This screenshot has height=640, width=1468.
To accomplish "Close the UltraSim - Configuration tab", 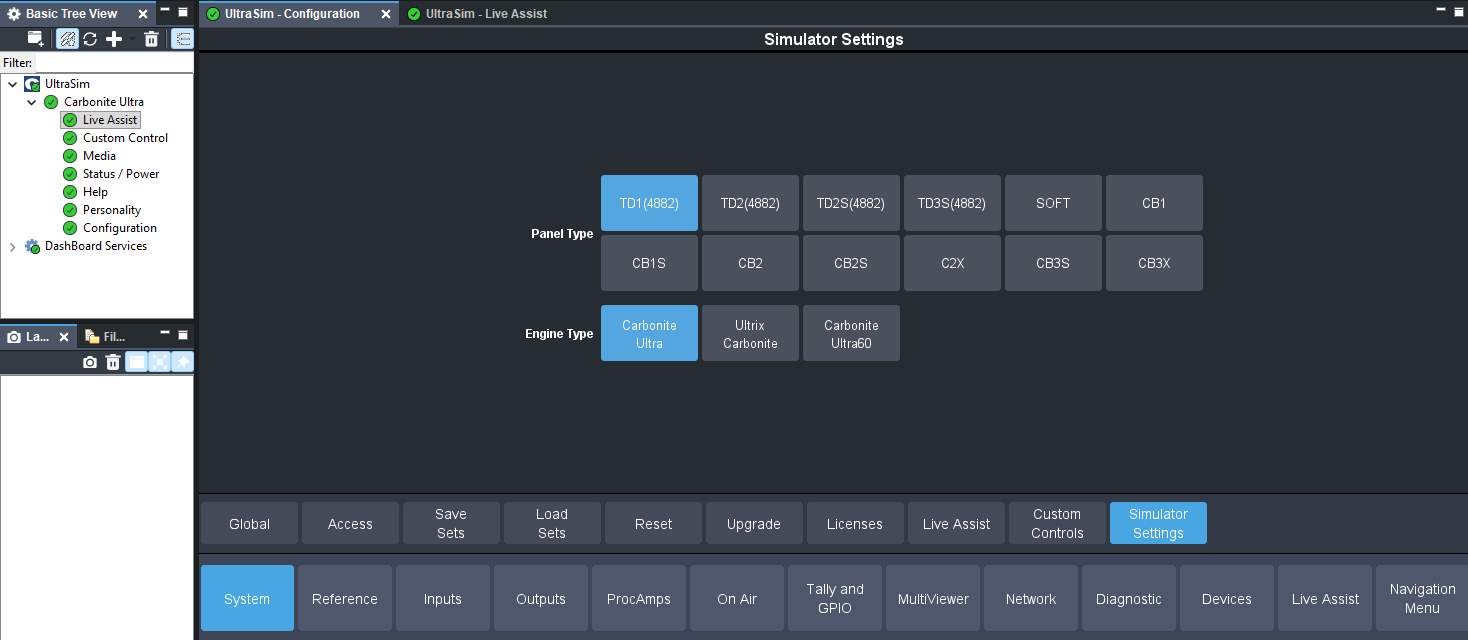I will (x=386, y=14).
